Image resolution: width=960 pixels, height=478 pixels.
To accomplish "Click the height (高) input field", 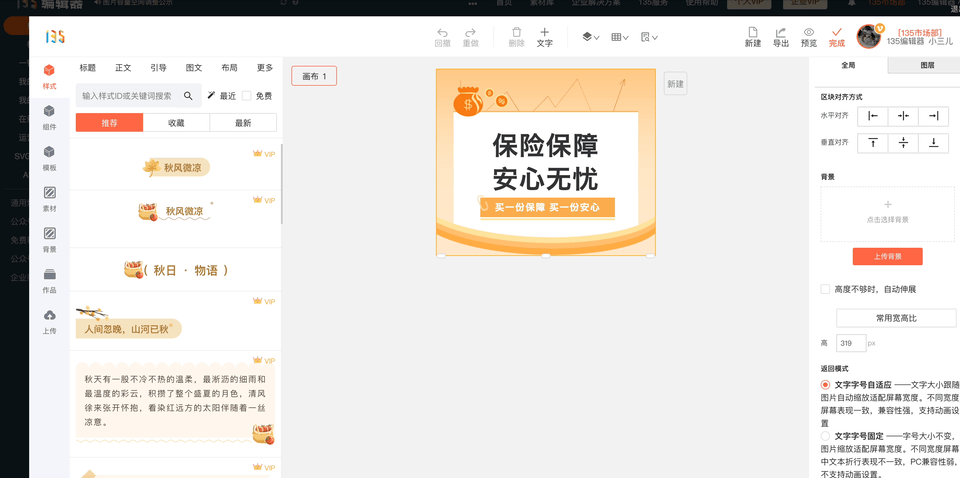I will [x=850, y=343].
